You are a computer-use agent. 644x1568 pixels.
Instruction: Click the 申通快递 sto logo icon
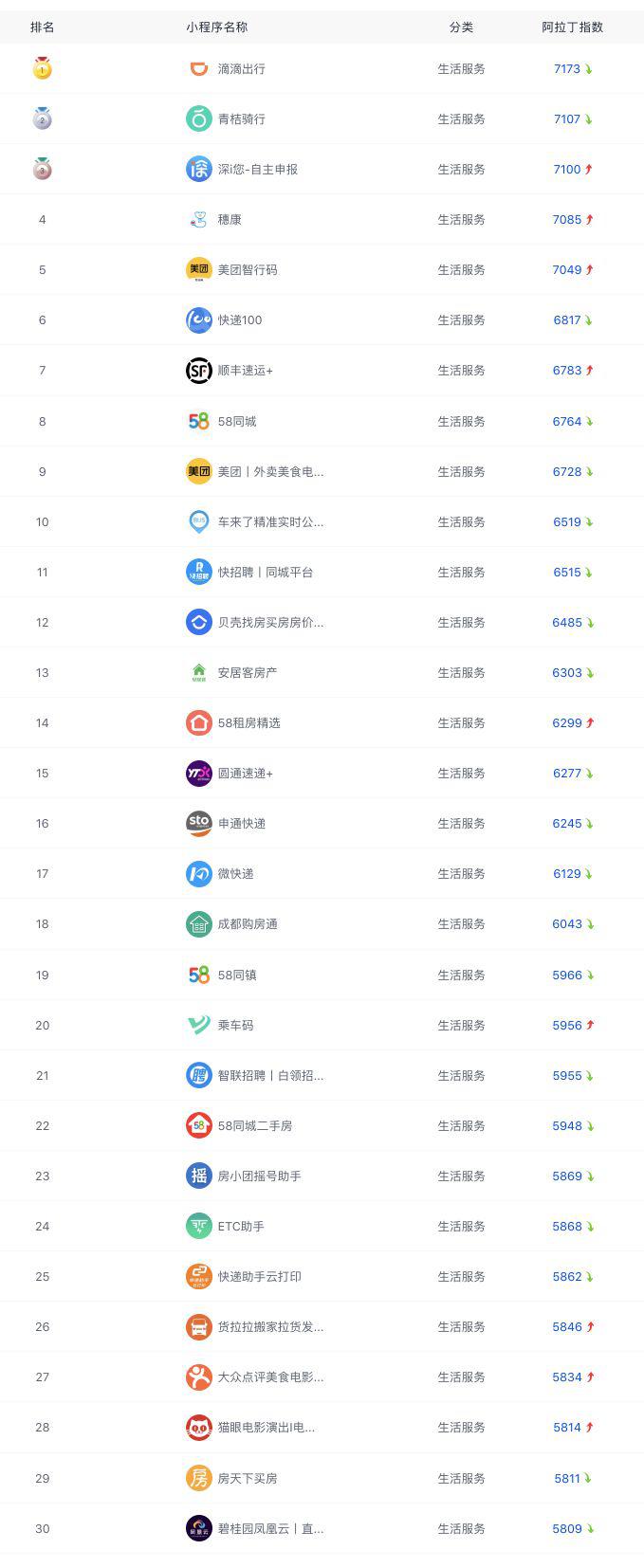point(198,824)
